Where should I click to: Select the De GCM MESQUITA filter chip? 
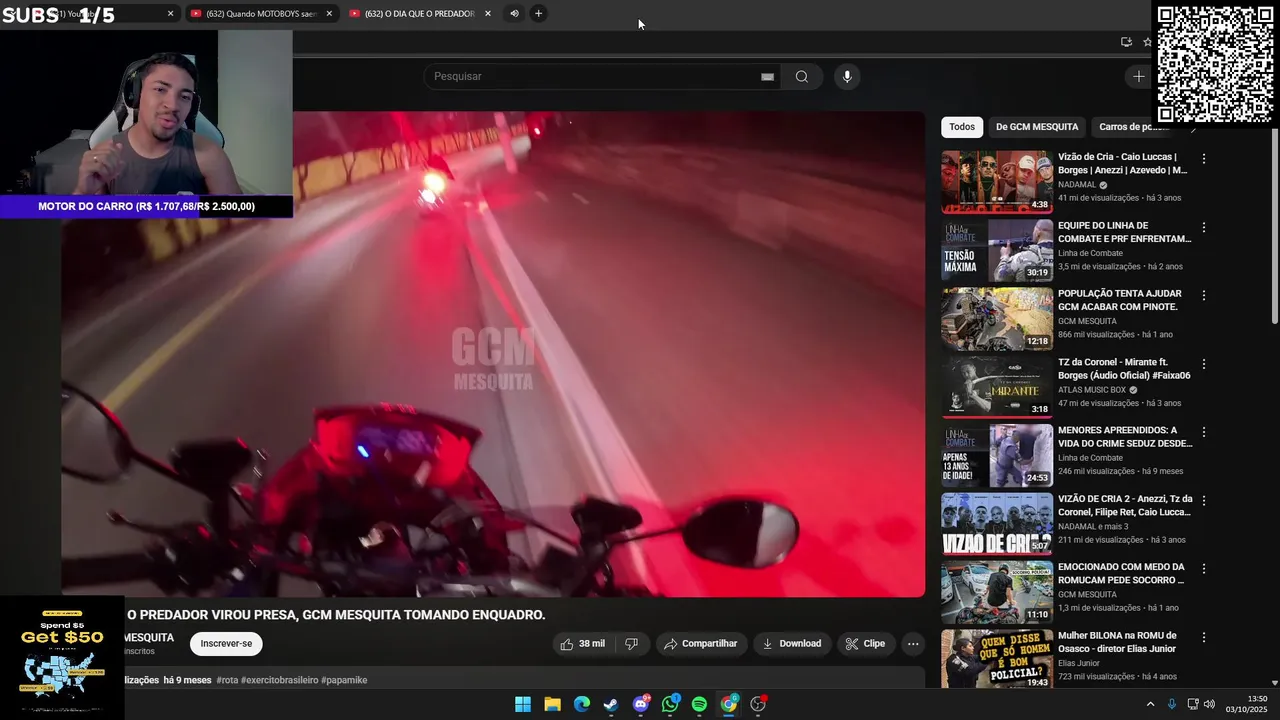[x=1037, y=127]
